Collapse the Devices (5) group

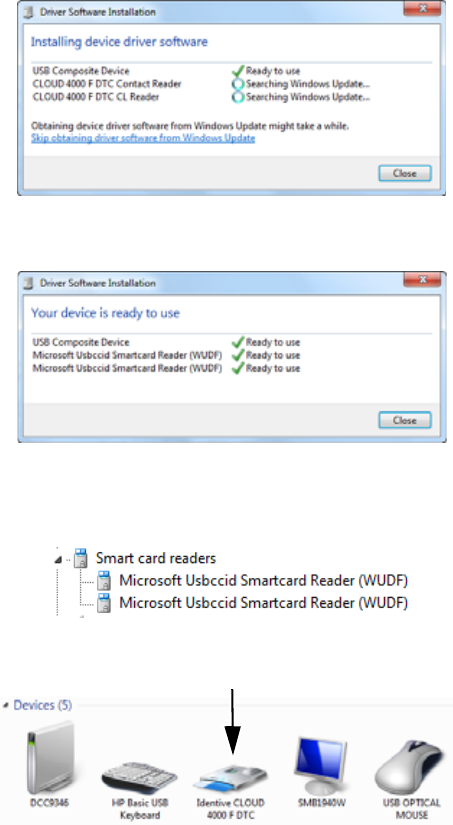tap(6, 705)
